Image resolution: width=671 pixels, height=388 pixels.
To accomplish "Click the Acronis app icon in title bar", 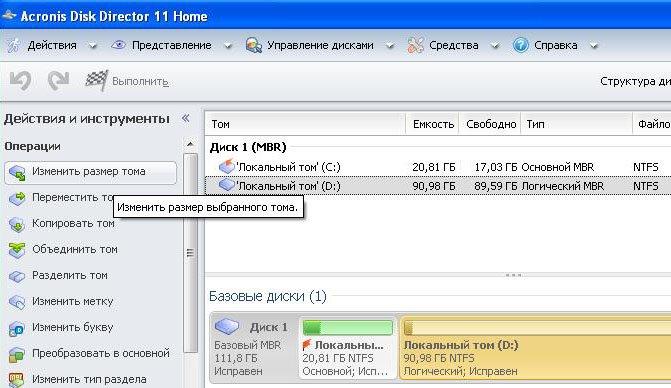I will (x=9, y=16).
